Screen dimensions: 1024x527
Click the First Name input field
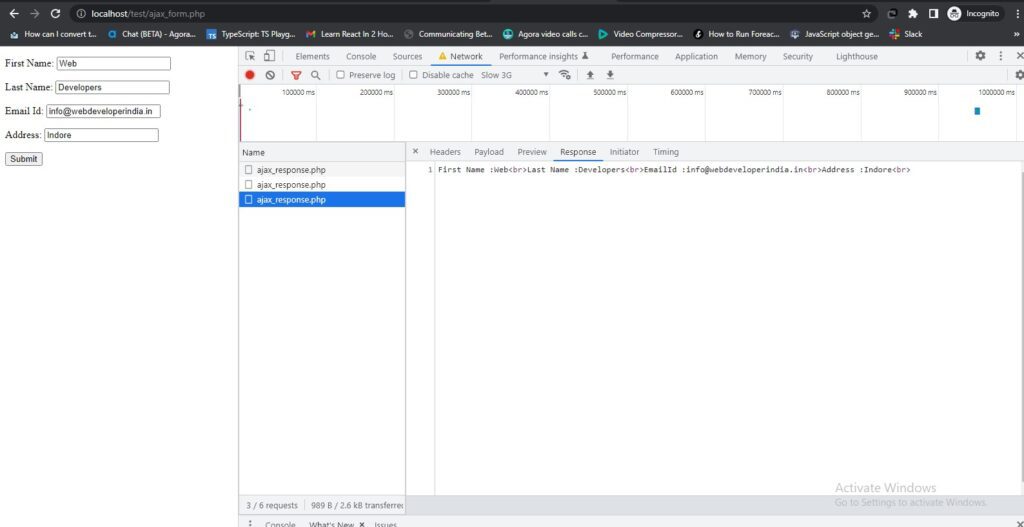coord(114,63)
